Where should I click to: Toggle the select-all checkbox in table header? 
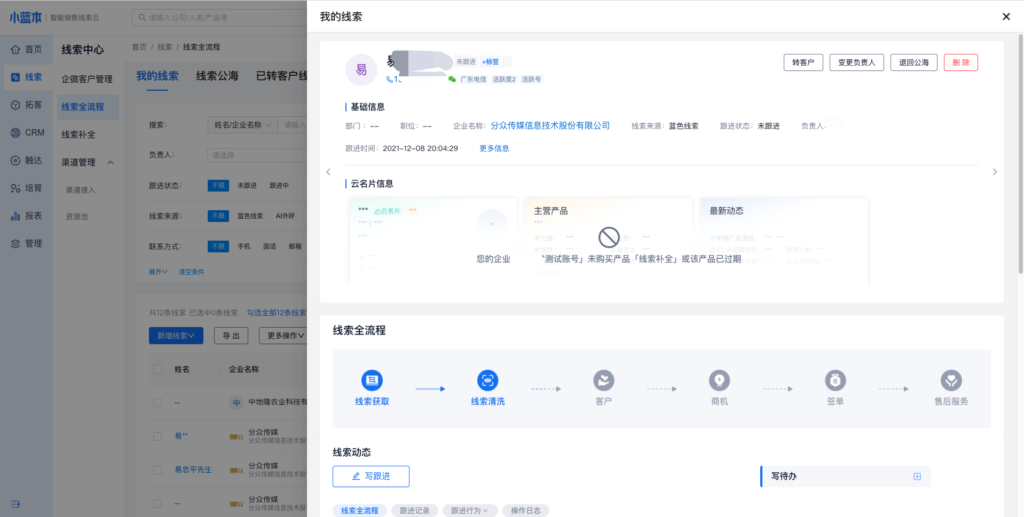click(x=157, y=369)
